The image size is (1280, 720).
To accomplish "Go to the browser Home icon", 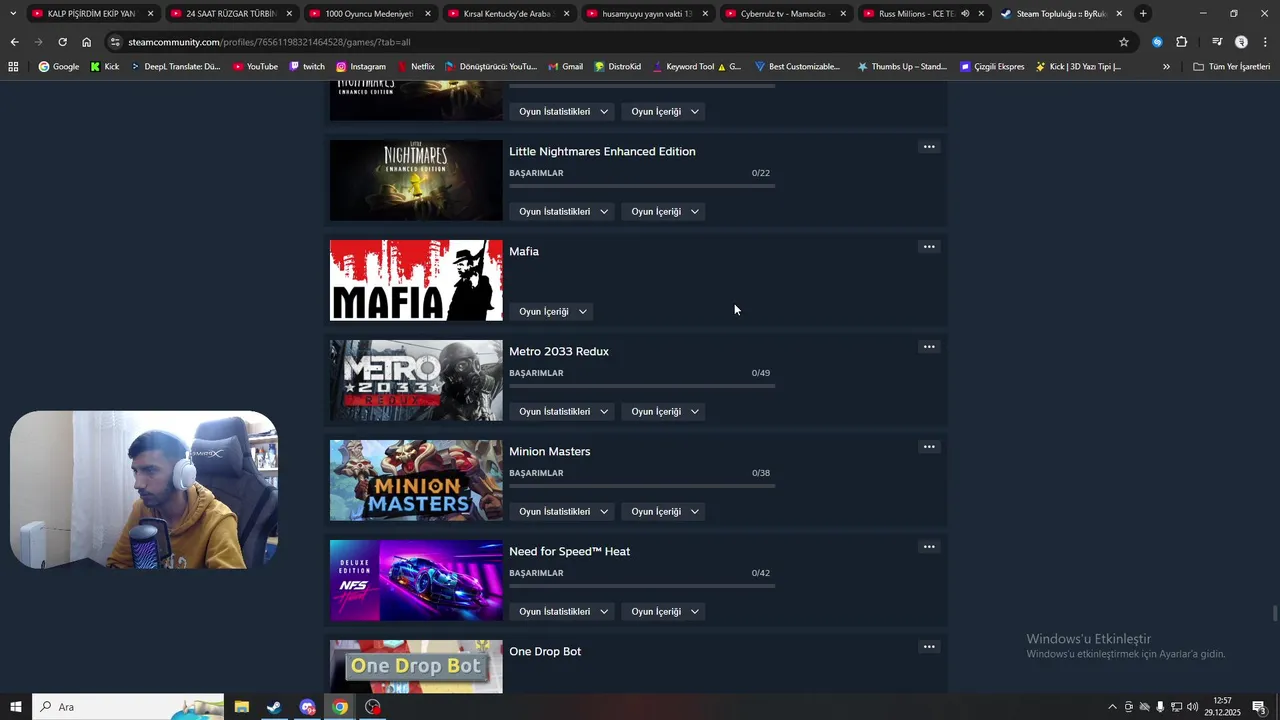I will [87, 42].
